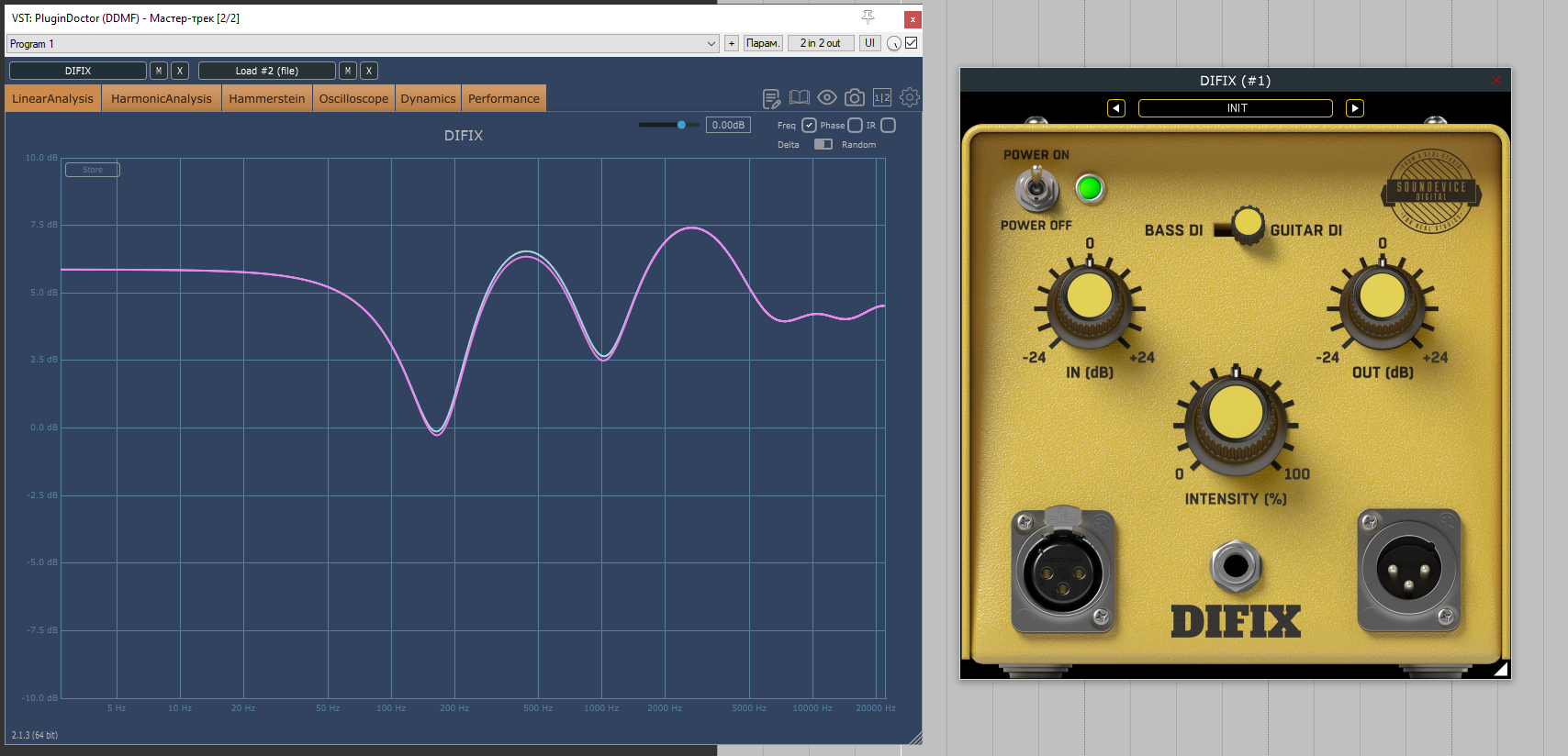Mute the Load #2 slot with M
This screenshot has height=756, width=1568.
[x=348, y=71]
